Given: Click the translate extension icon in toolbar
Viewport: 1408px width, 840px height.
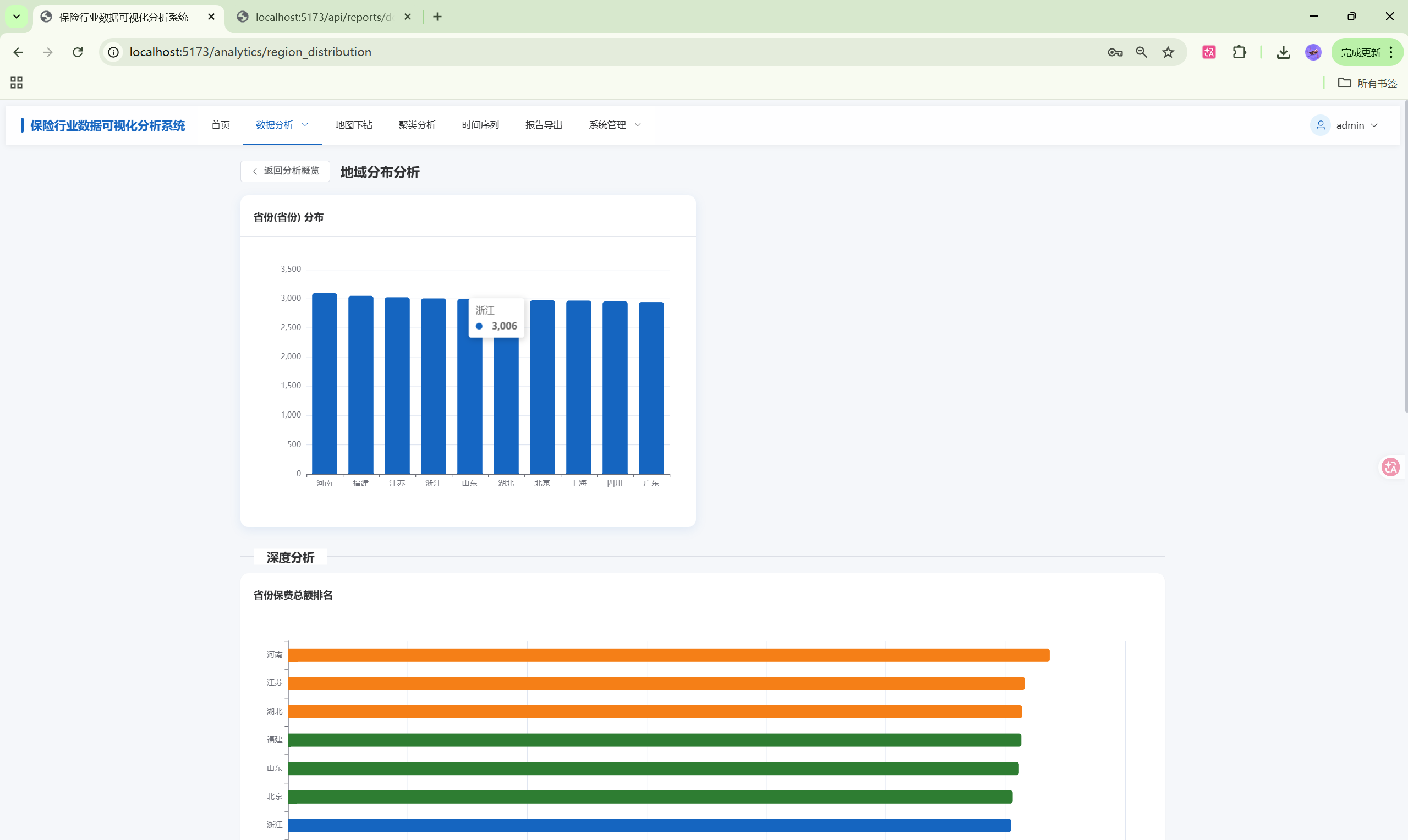Looking at the screenshot, I should click(x=1209, y=52).
